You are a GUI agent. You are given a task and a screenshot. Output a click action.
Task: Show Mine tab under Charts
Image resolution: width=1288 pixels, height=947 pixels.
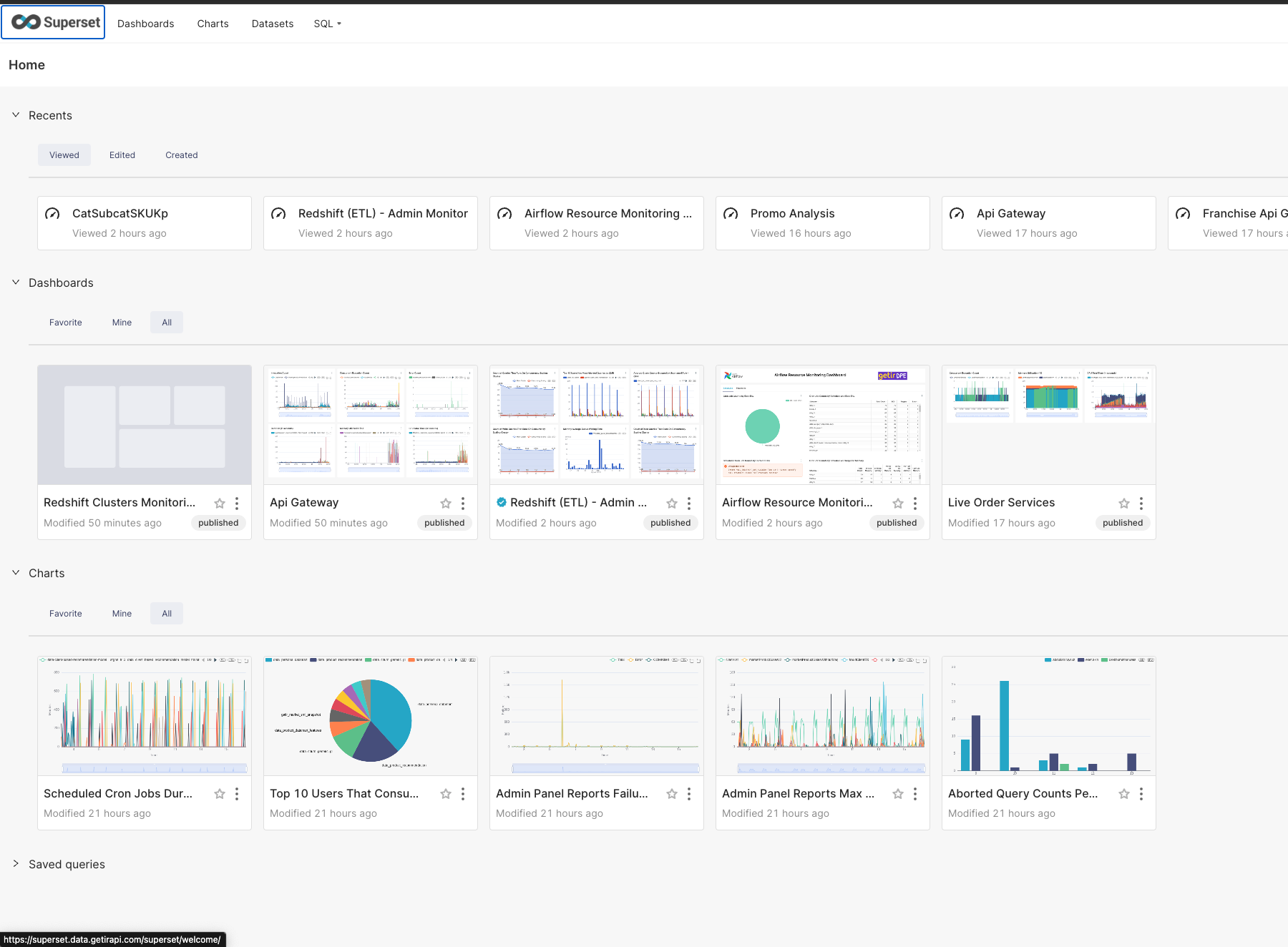pos(122,613)
